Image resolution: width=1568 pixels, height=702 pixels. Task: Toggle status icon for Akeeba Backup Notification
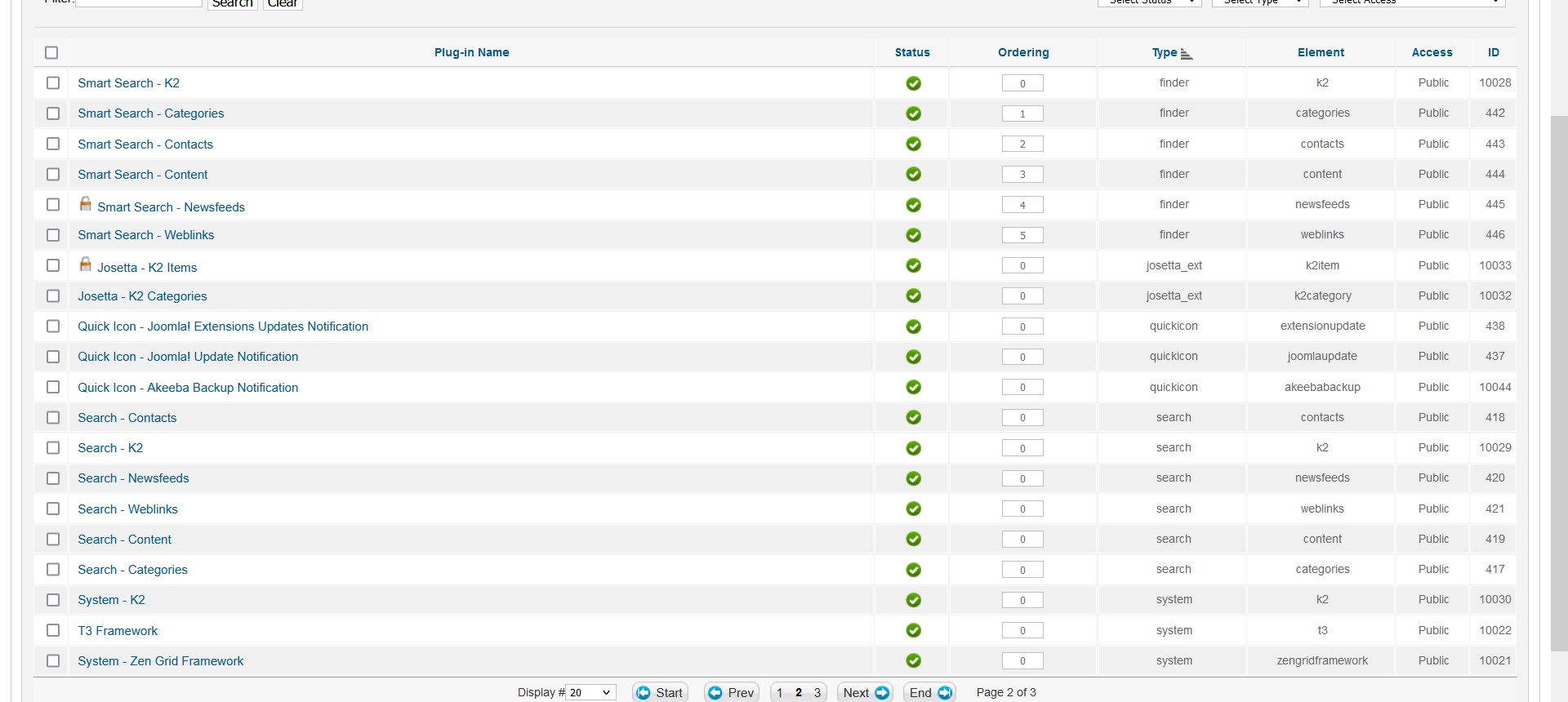click(x=913, y=387)
